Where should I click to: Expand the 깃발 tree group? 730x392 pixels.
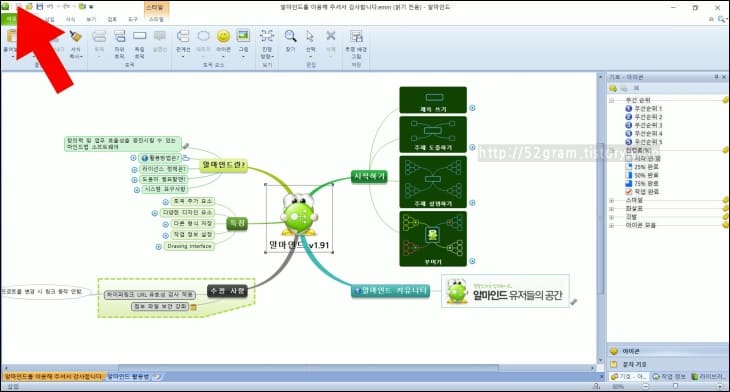point(612,216)
